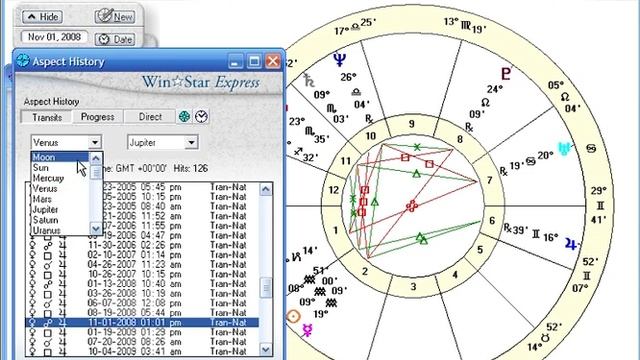
Task: Open the Venus planet dropdown arrow
Action: 95,142
